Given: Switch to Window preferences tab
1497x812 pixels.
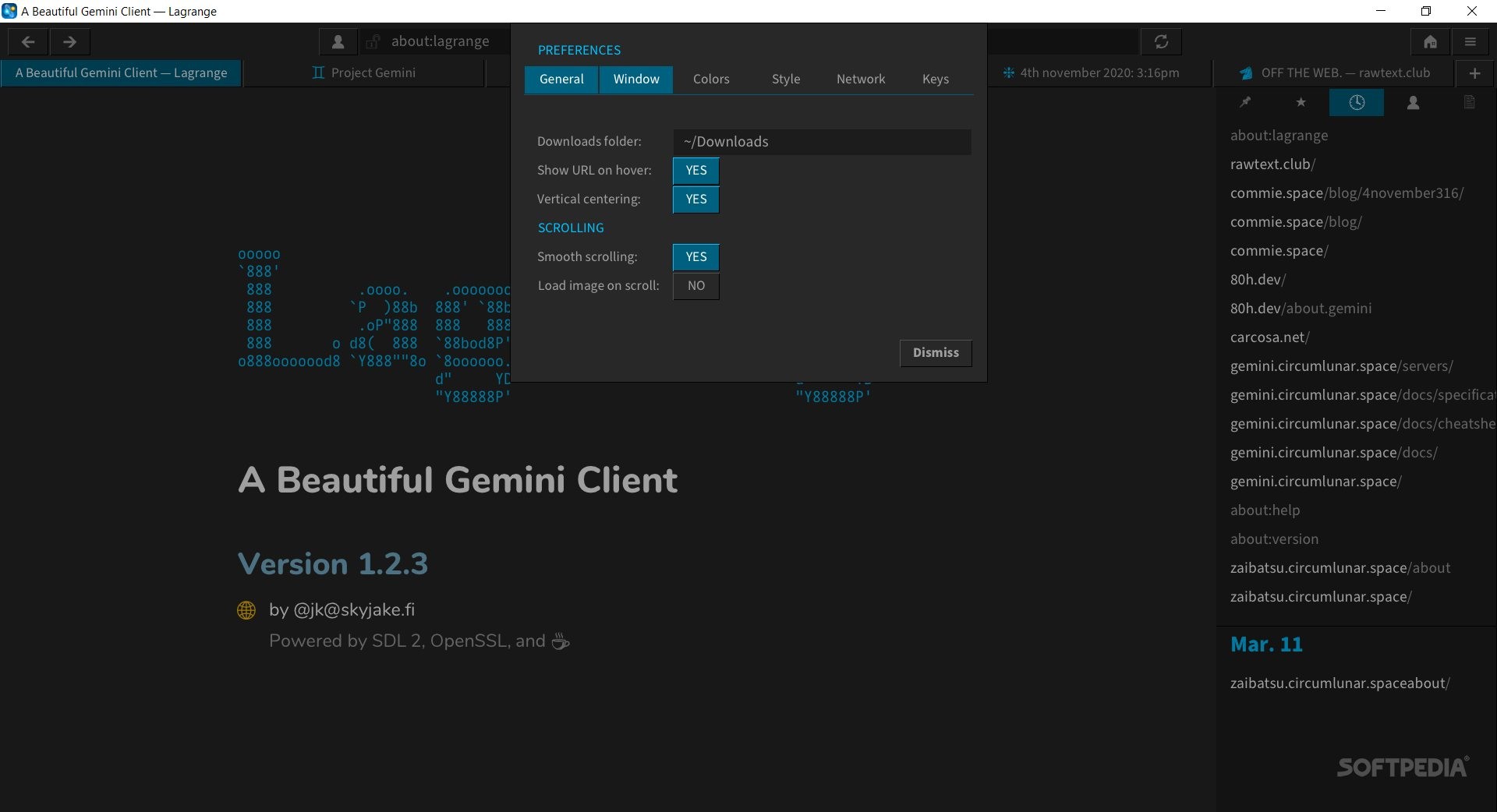Looking at the screenshot, I should click(636, 79).
